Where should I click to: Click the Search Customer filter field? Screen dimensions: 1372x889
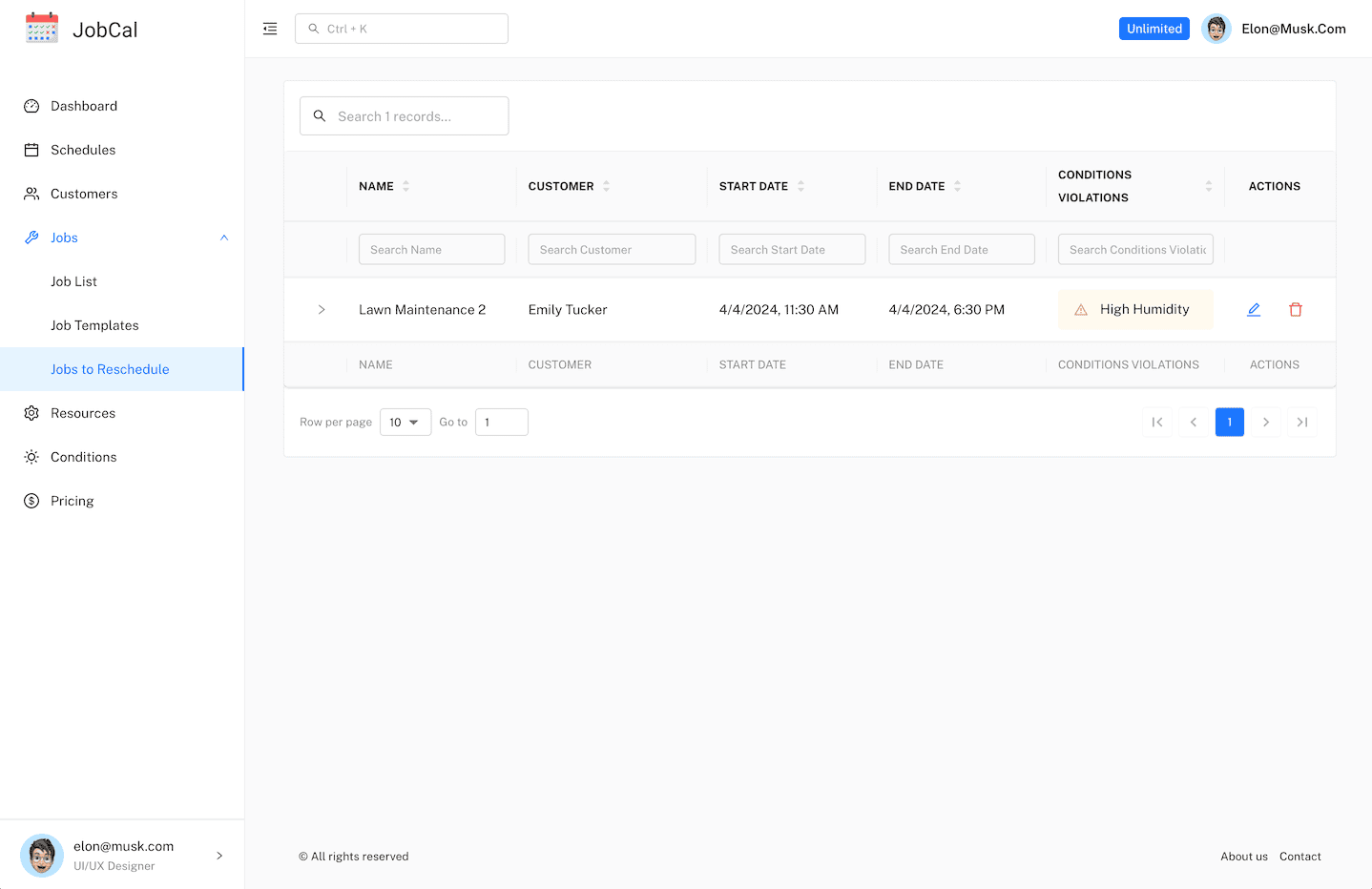612,250
